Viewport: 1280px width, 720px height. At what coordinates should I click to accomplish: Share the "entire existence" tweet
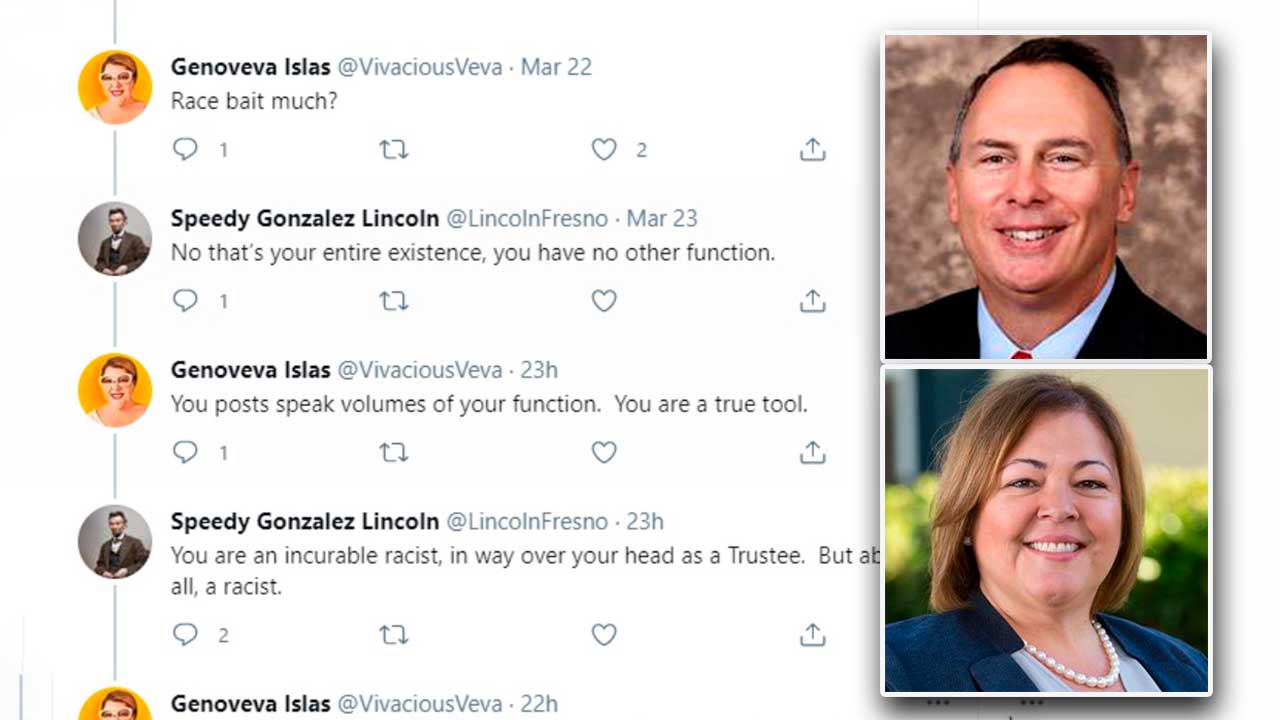click(x=812, y=301)
